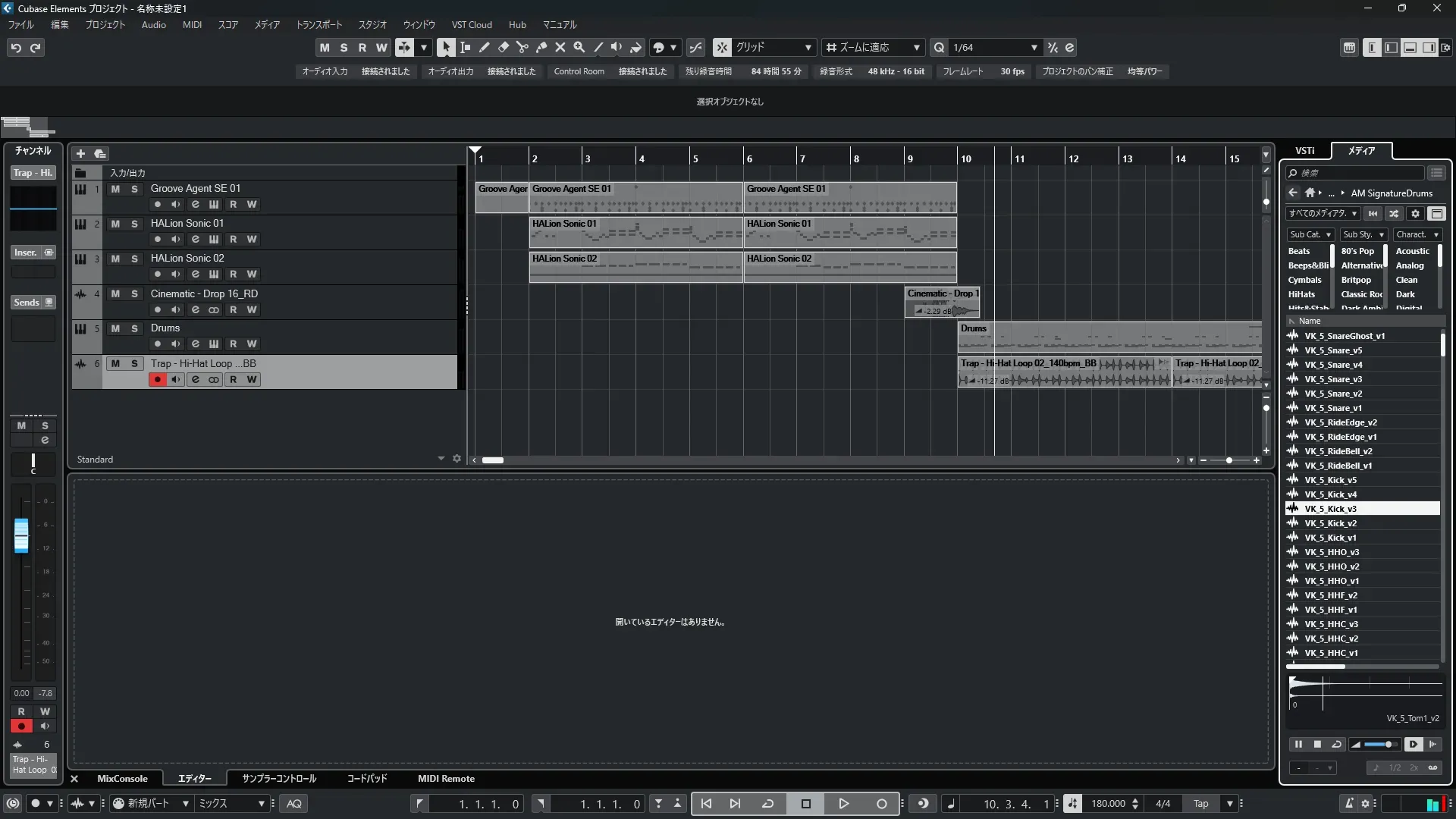The image size is (1456, 819).
Task: Click the Add Track plus icon
Action: pyautogui.click(x=80, y=153)
